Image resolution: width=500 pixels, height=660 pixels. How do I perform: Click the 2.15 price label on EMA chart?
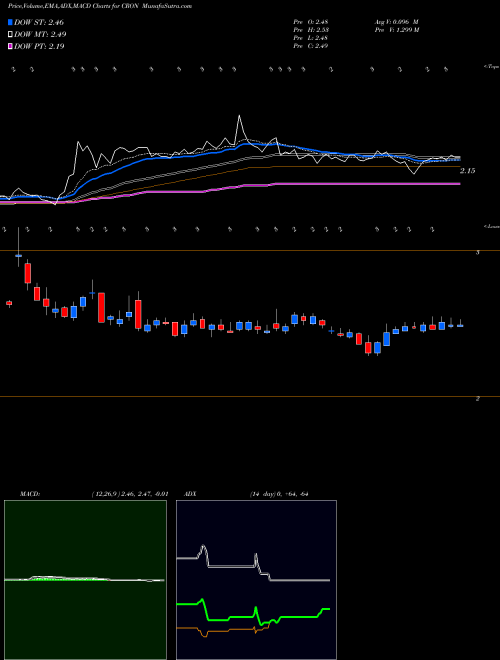467,171
